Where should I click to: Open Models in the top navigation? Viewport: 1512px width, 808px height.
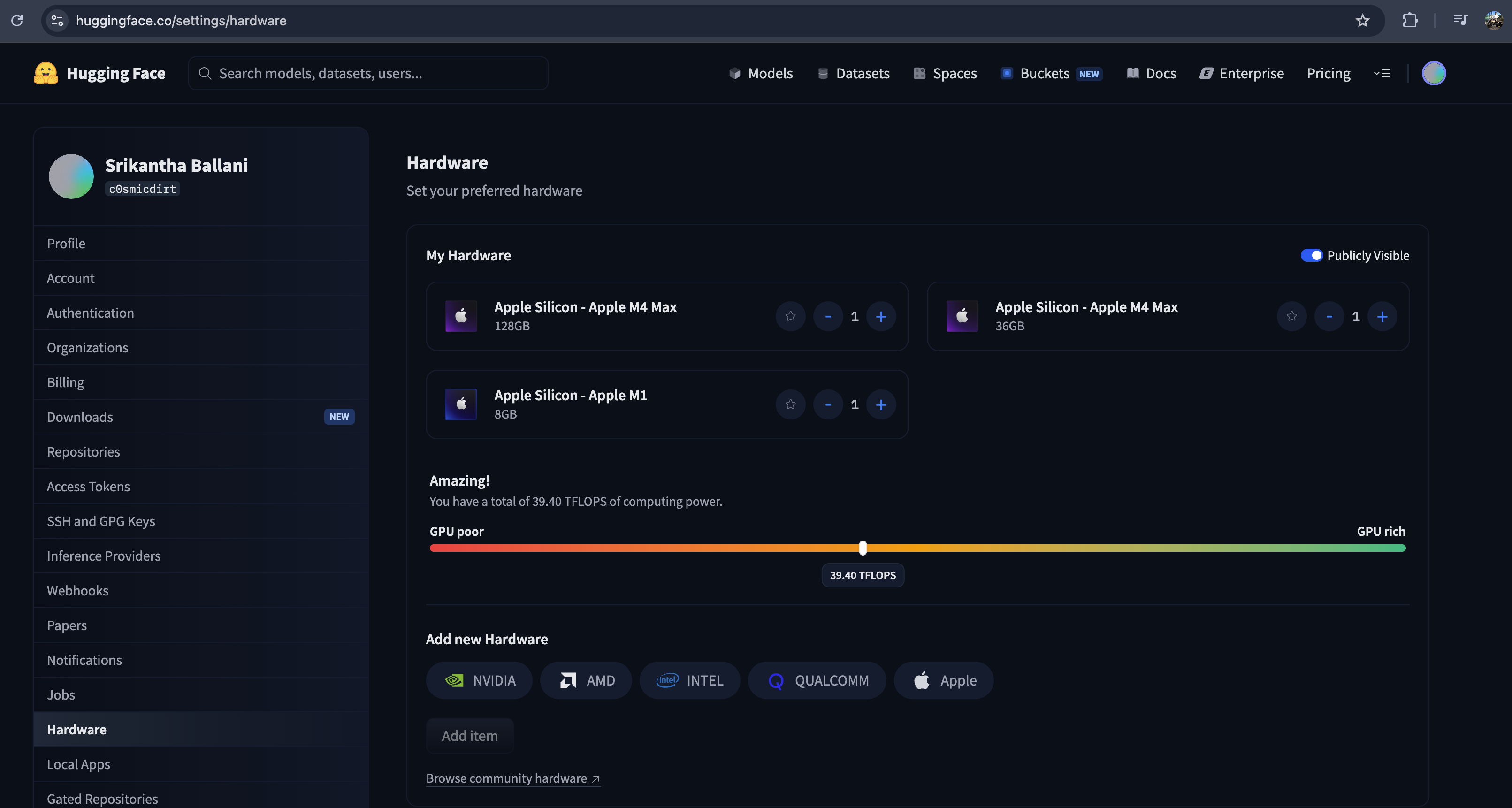[761, 73]
